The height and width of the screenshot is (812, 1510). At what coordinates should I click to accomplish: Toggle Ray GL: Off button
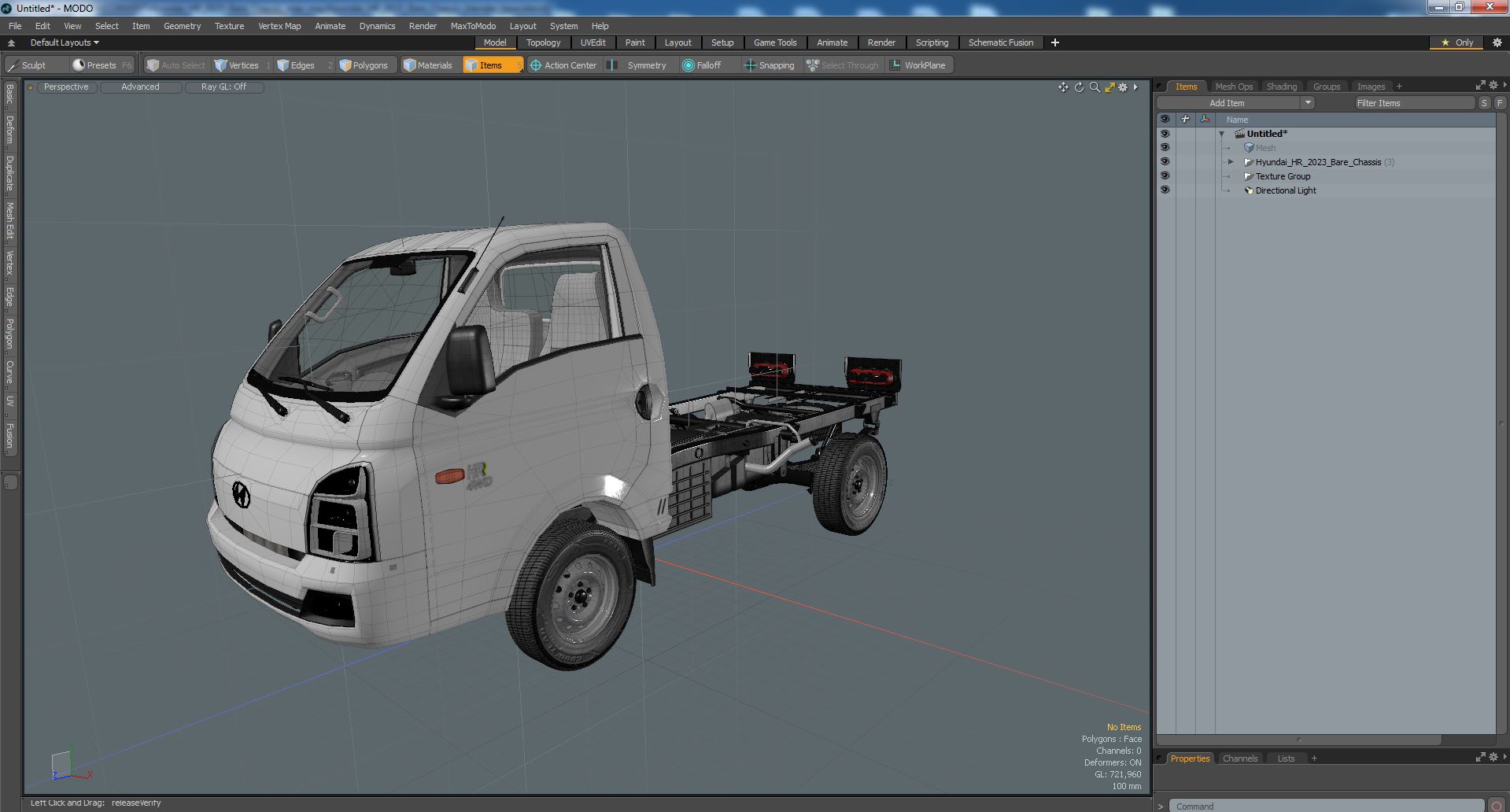[223, 87]
